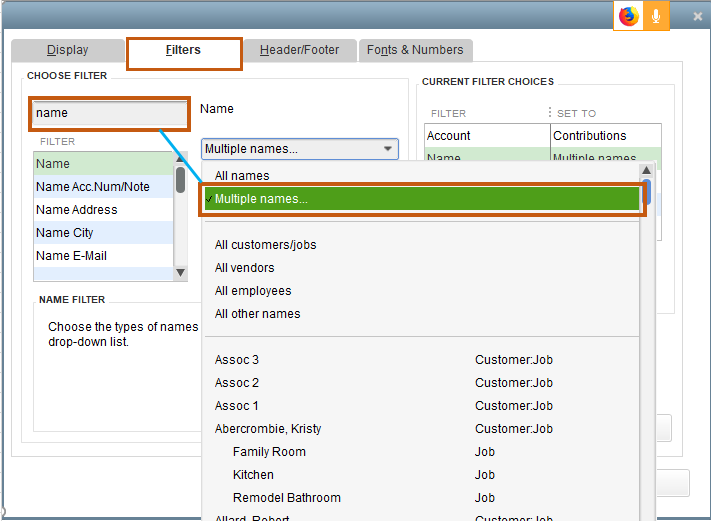
Task: Select 'All employees' option
Action: (x=253, y=291)
